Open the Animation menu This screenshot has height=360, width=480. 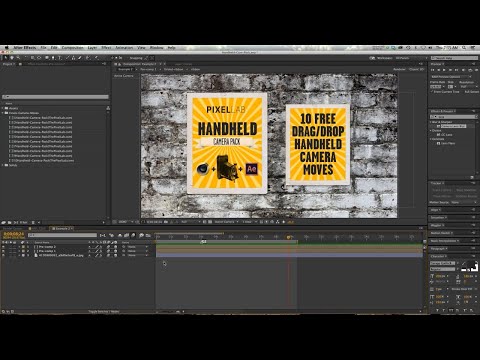tap(124, 48)
